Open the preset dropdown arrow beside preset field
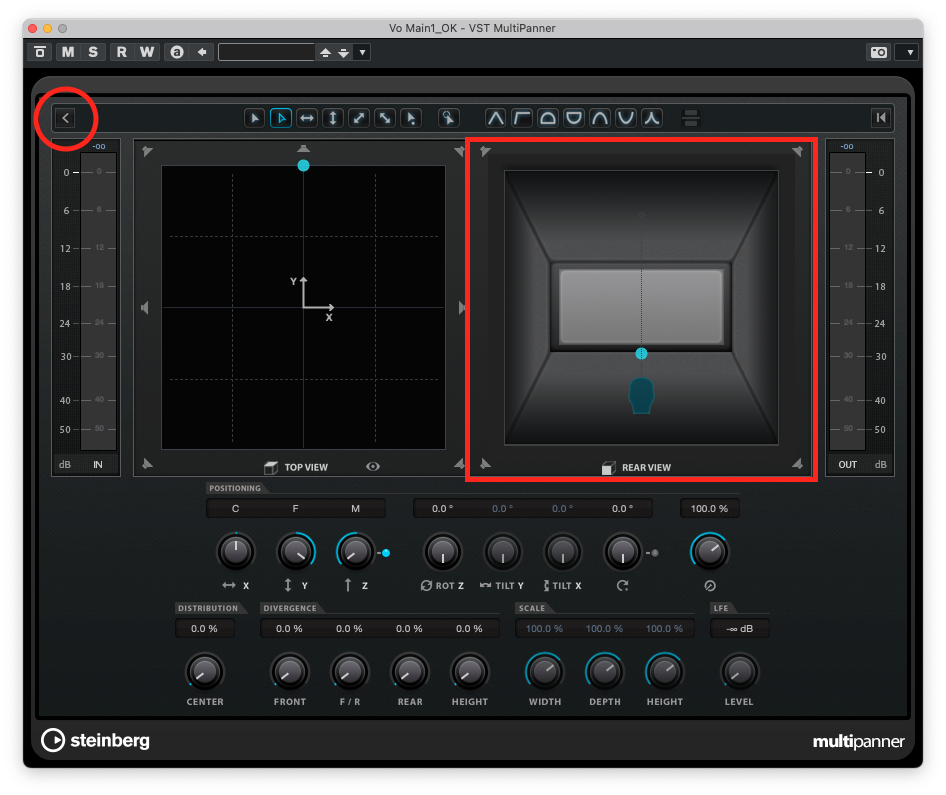Viewport: 946px width, 795px height. [362, 52]
